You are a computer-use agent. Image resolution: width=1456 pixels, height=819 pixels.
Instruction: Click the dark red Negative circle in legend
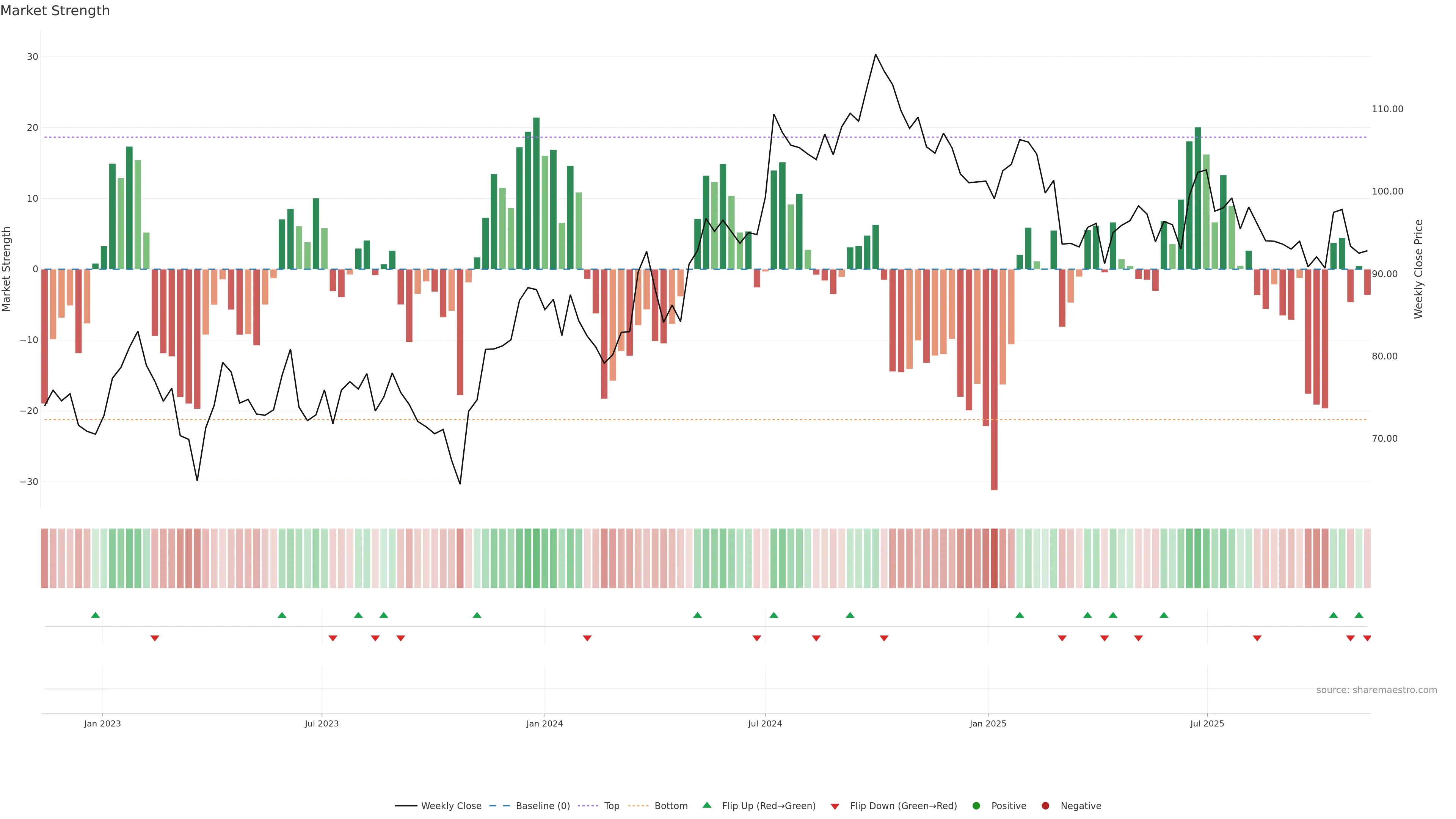coord(1045,806)
